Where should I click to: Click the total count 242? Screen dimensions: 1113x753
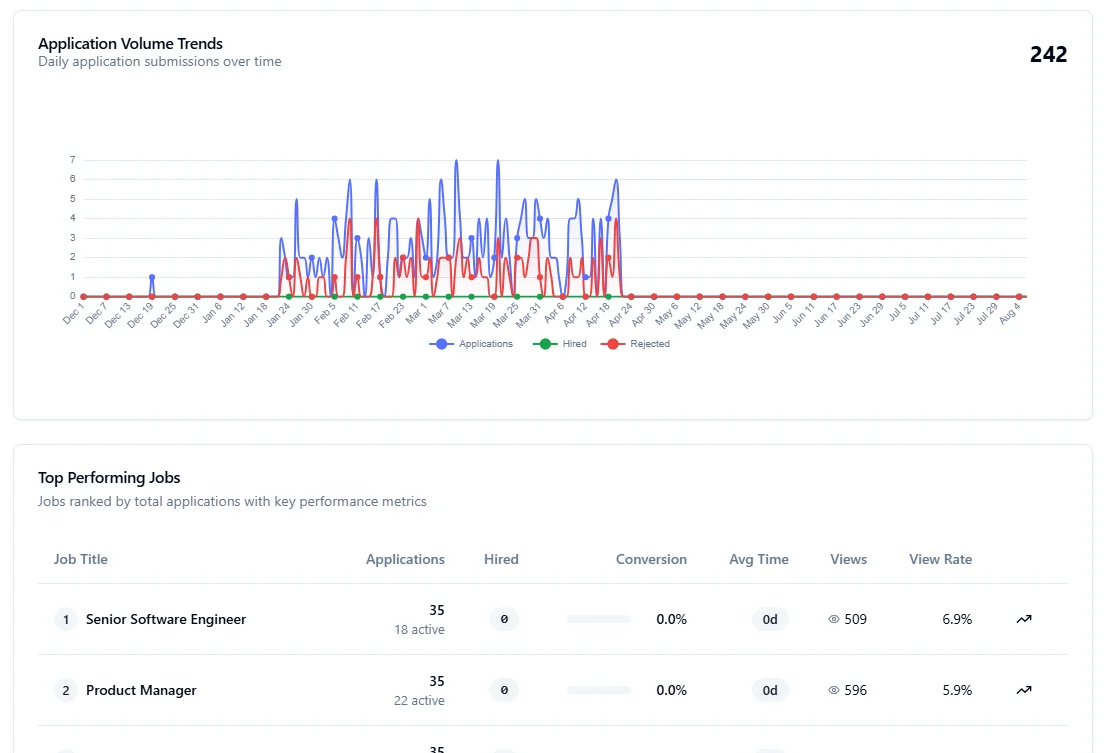1048,55
